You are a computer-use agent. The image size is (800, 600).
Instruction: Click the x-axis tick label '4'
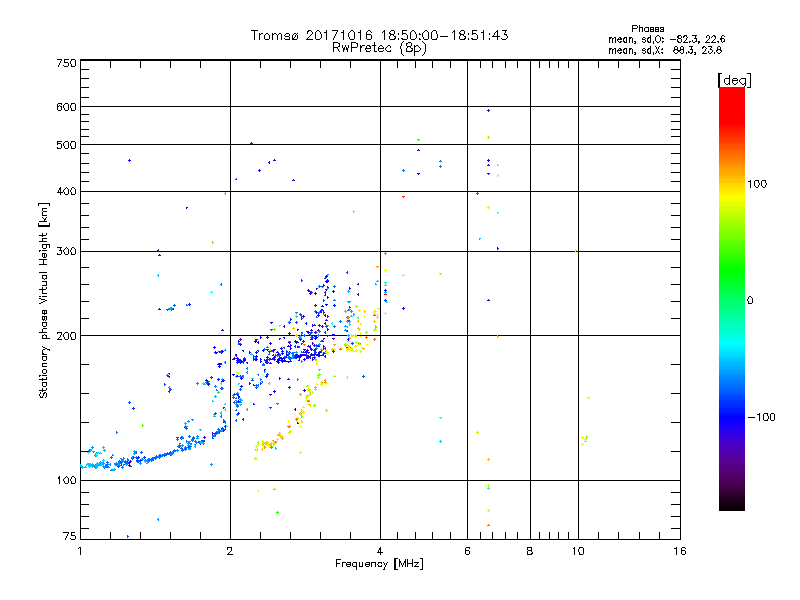(x=380, y=551)
